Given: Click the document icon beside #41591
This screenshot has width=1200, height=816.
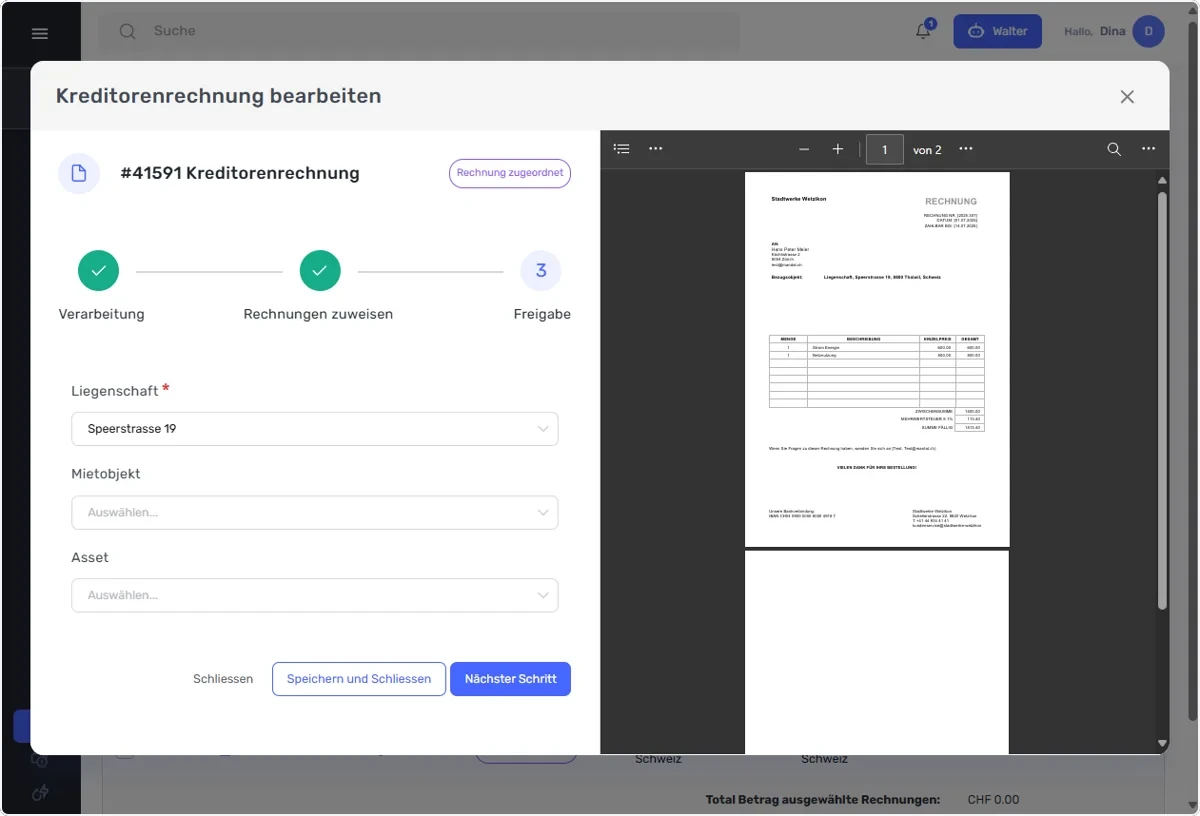Looking at the screenshot, I should coord(79,173).
